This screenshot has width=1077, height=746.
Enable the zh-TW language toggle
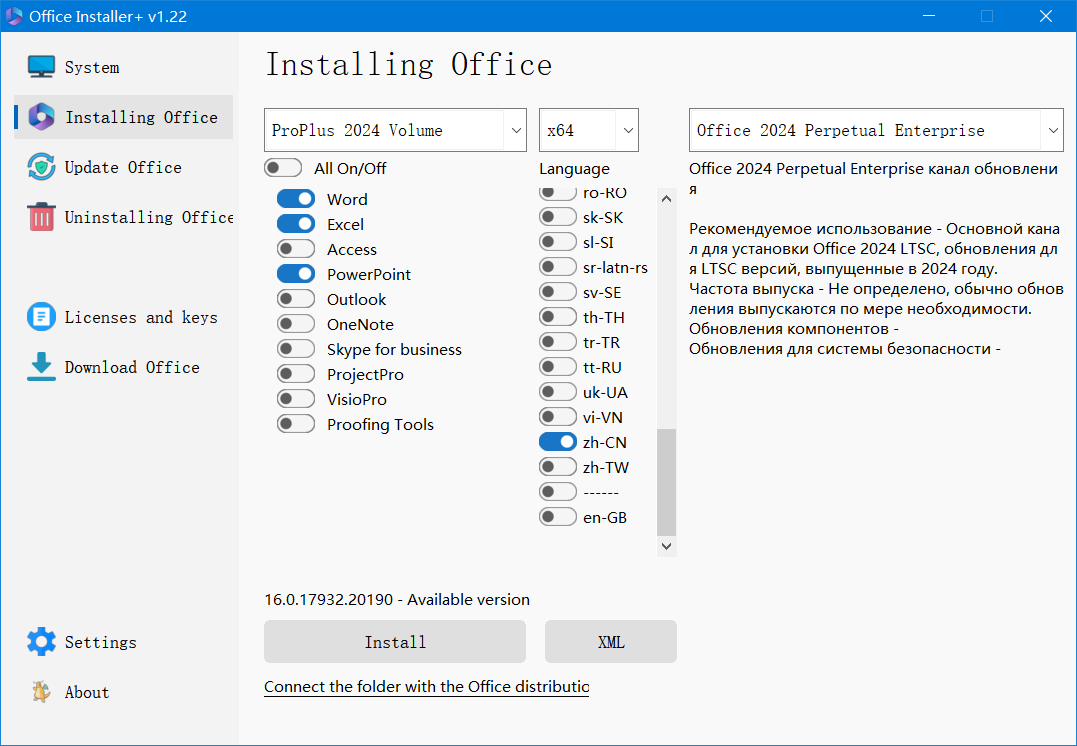pos(558,467)
